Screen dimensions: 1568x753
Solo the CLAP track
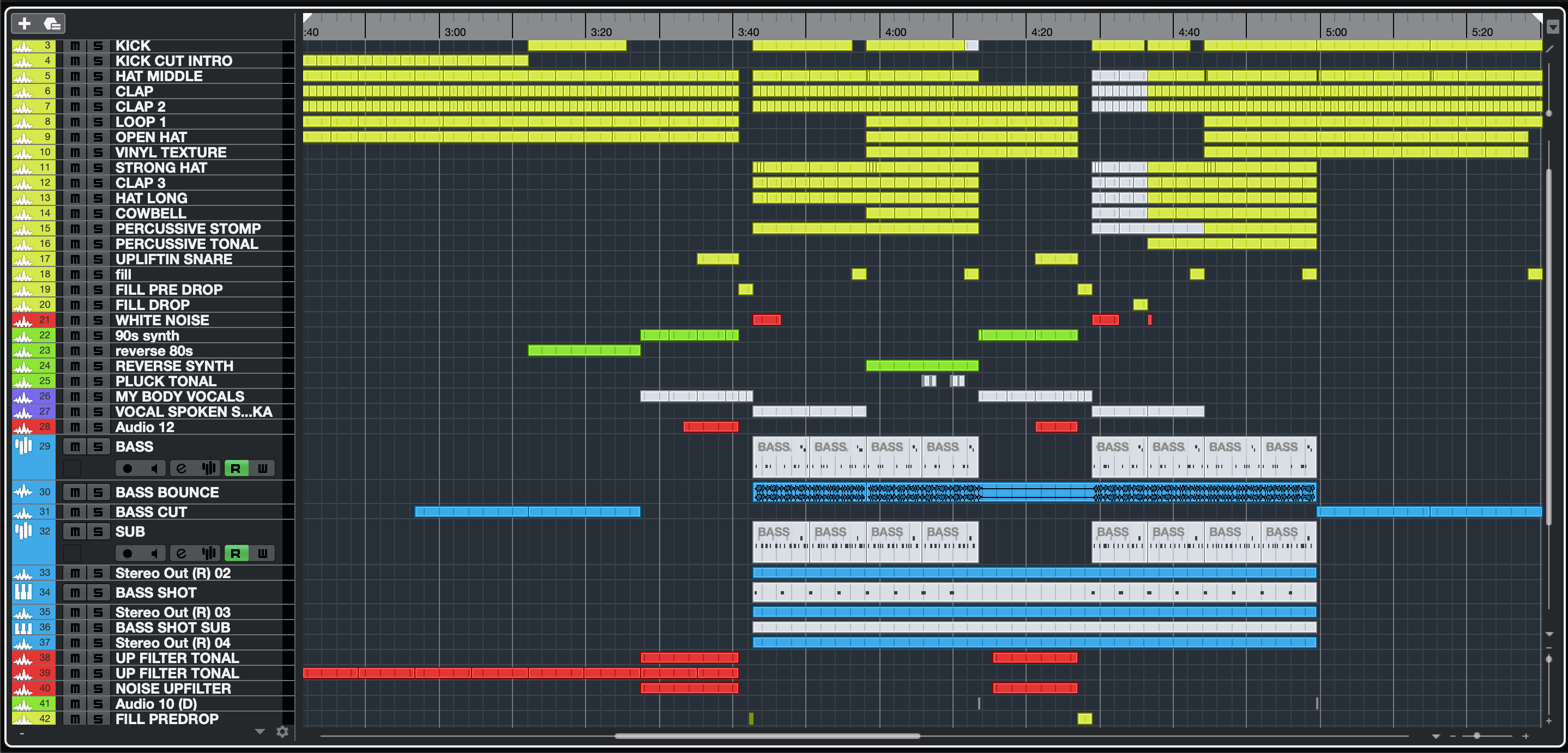[98, 91]
